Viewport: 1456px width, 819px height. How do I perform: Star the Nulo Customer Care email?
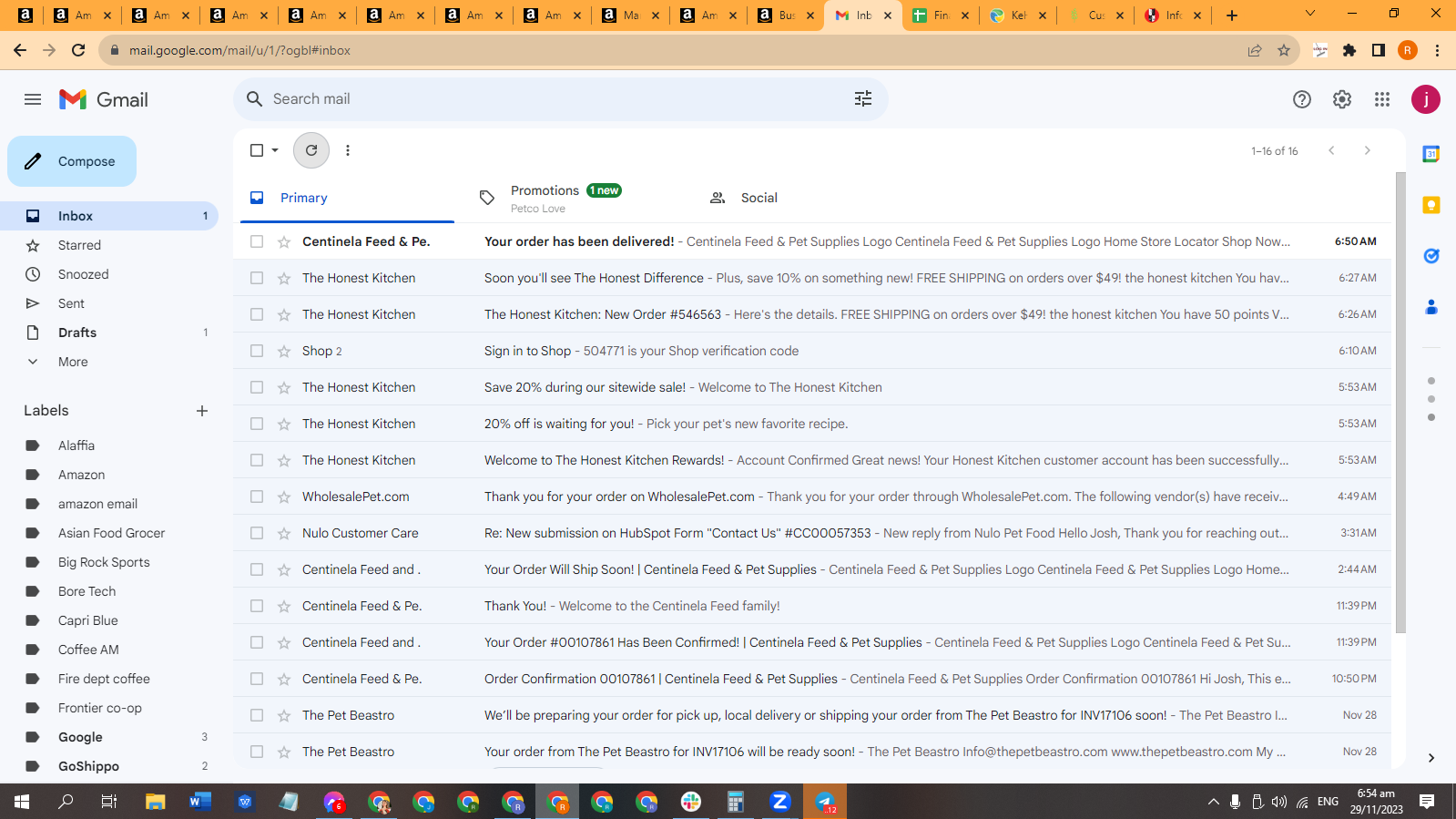tap(284, 533)
